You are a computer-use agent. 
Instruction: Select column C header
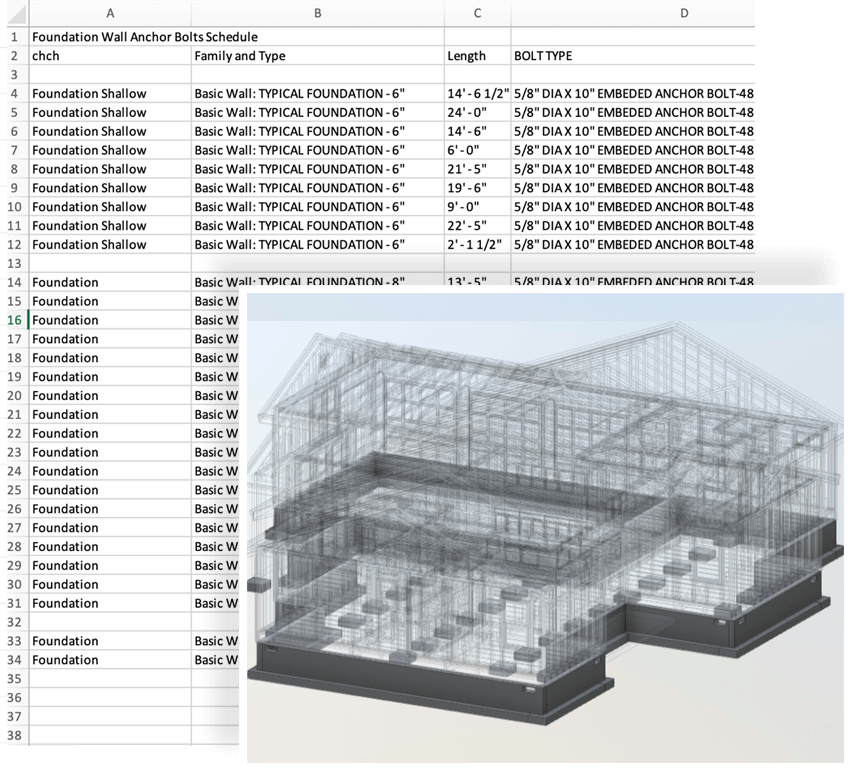477,13
